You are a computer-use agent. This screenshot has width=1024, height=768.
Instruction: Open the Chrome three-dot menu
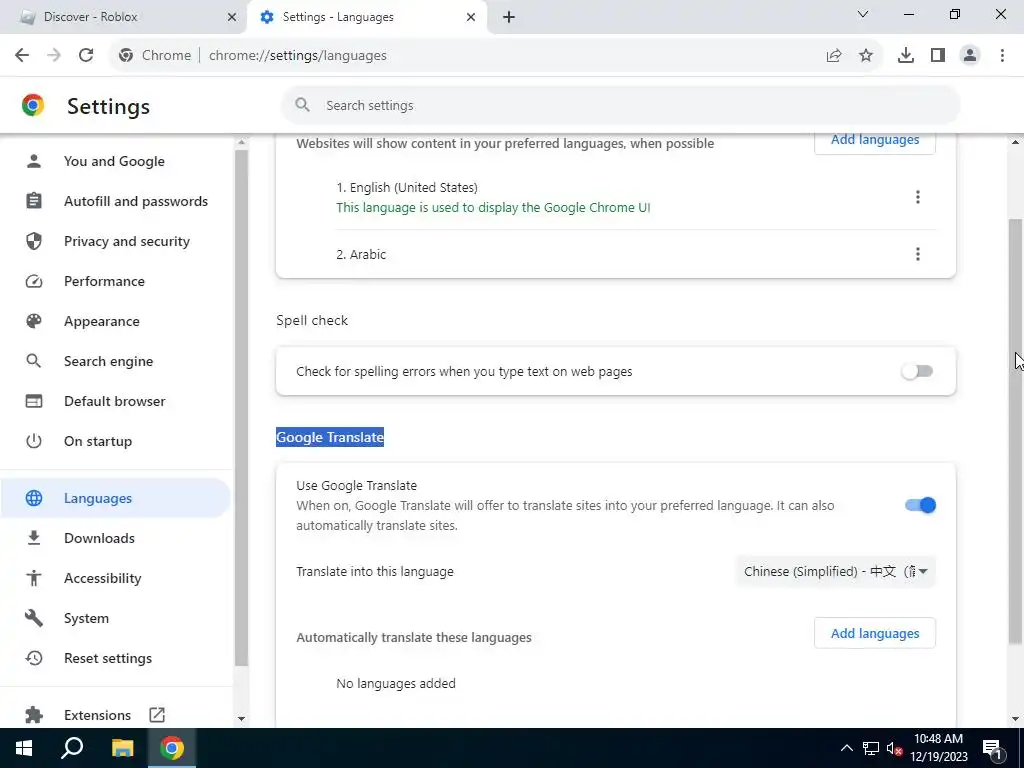[x=1002, y=56]
